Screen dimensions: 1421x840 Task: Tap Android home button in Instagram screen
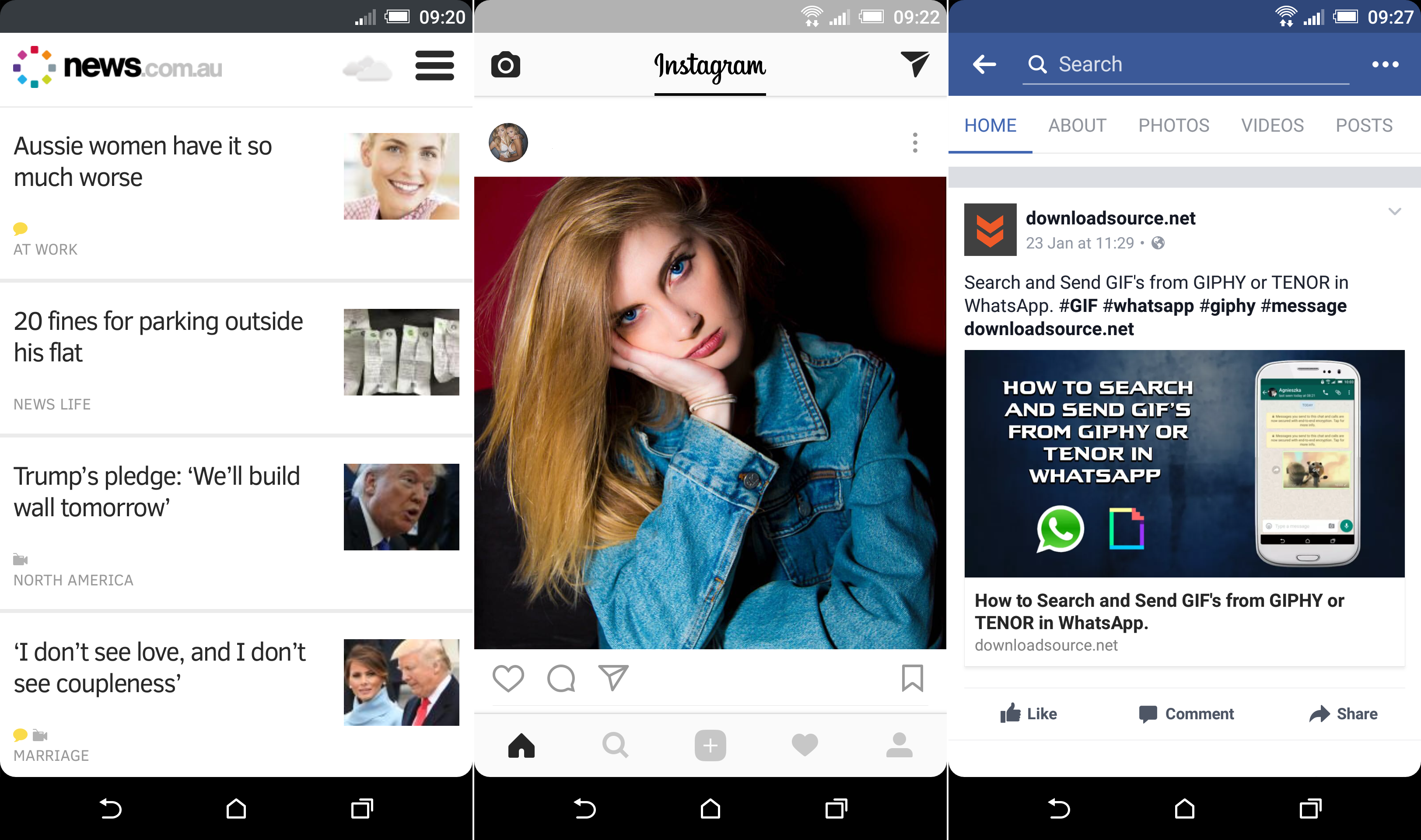(x=710, y=808)
